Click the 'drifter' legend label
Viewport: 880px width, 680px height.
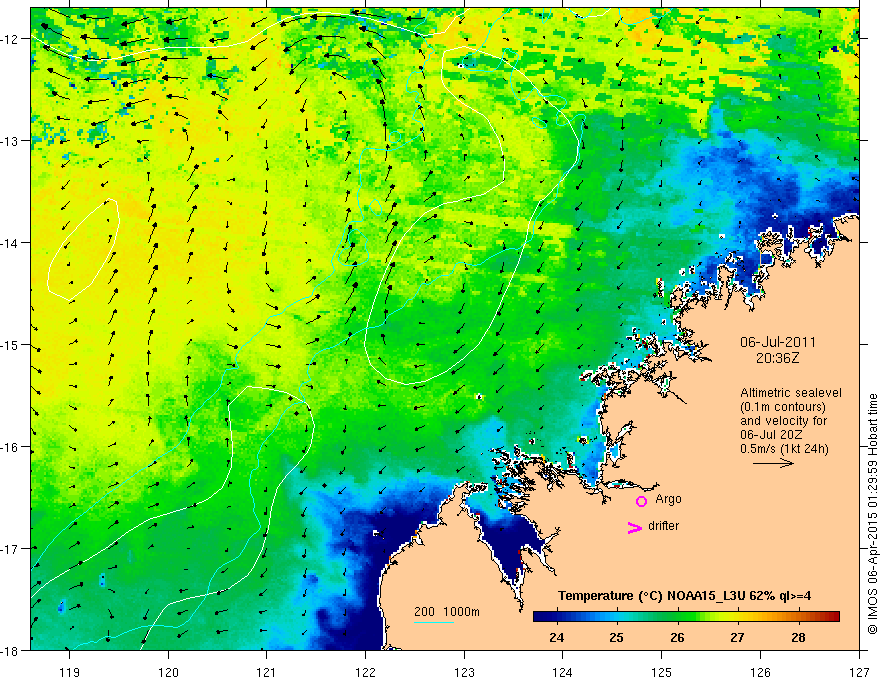[663, 526]
